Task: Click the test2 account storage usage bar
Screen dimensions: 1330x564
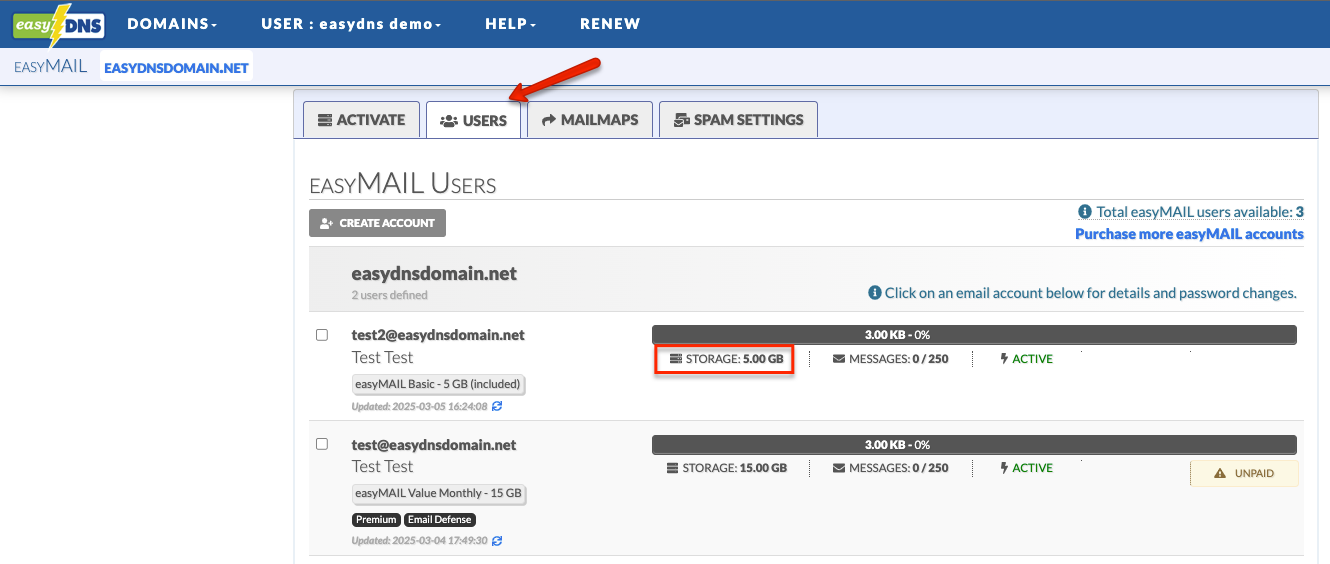Action: point(974,335)
